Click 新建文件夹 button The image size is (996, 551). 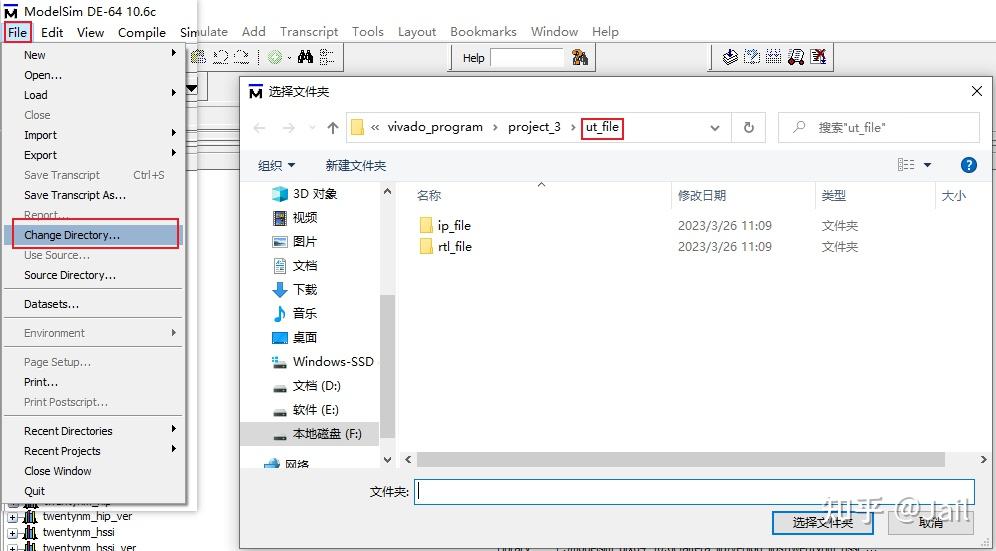coord(356,166)
